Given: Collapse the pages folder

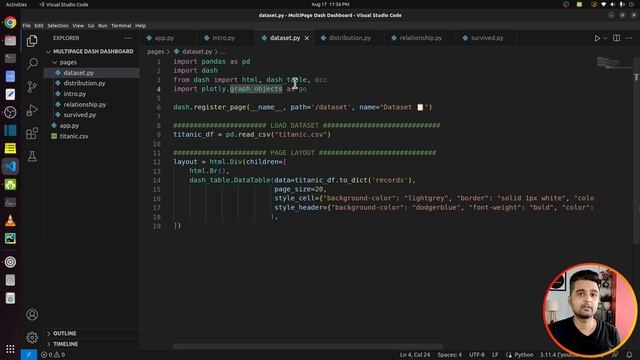Looking at the screenshot, I should coord(92,62).
